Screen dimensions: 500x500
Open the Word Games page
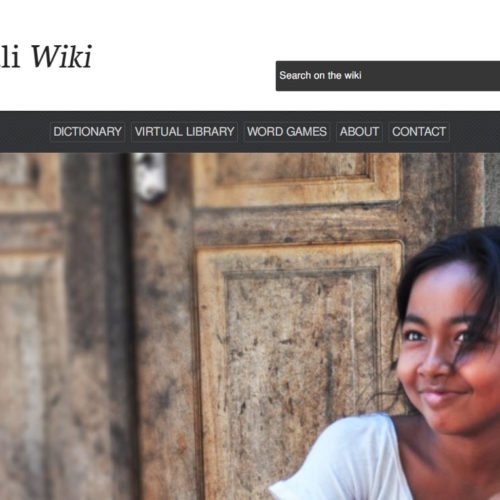point(287,132)
